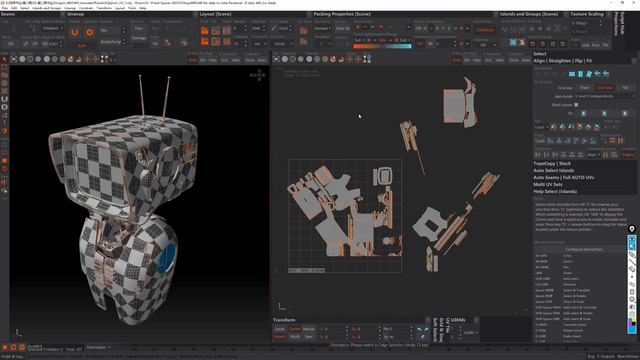Open the File menu

(x=5, y=8)
